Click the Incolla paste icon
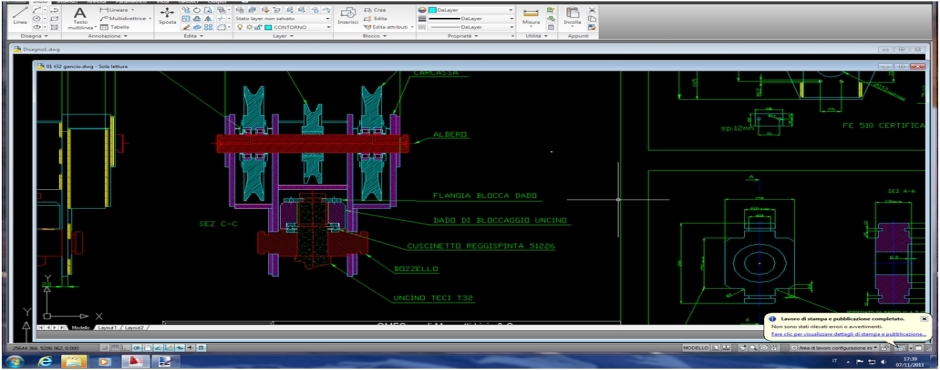This screenshot has width=940, height=370. tap(572, 16)
